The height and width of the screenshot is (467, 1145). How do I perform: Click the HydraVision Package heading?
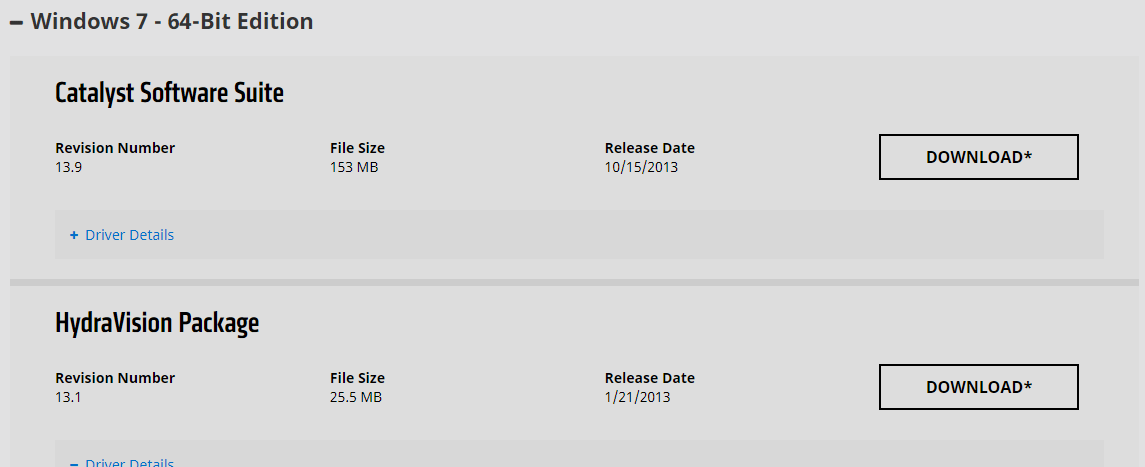pos(157,323)
